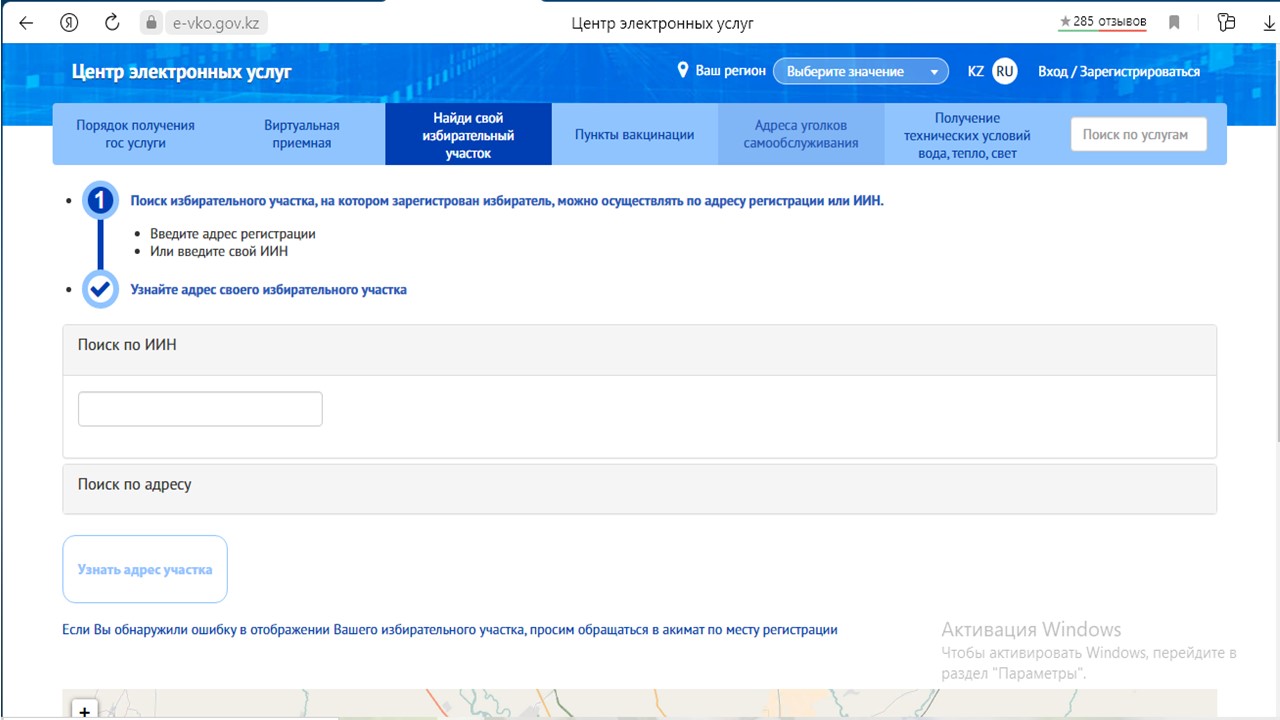The height and width of the screenshot is (720, 1280).
Task: Open Адреса уголков самообслуживания tab
Action: coord(801,134)
